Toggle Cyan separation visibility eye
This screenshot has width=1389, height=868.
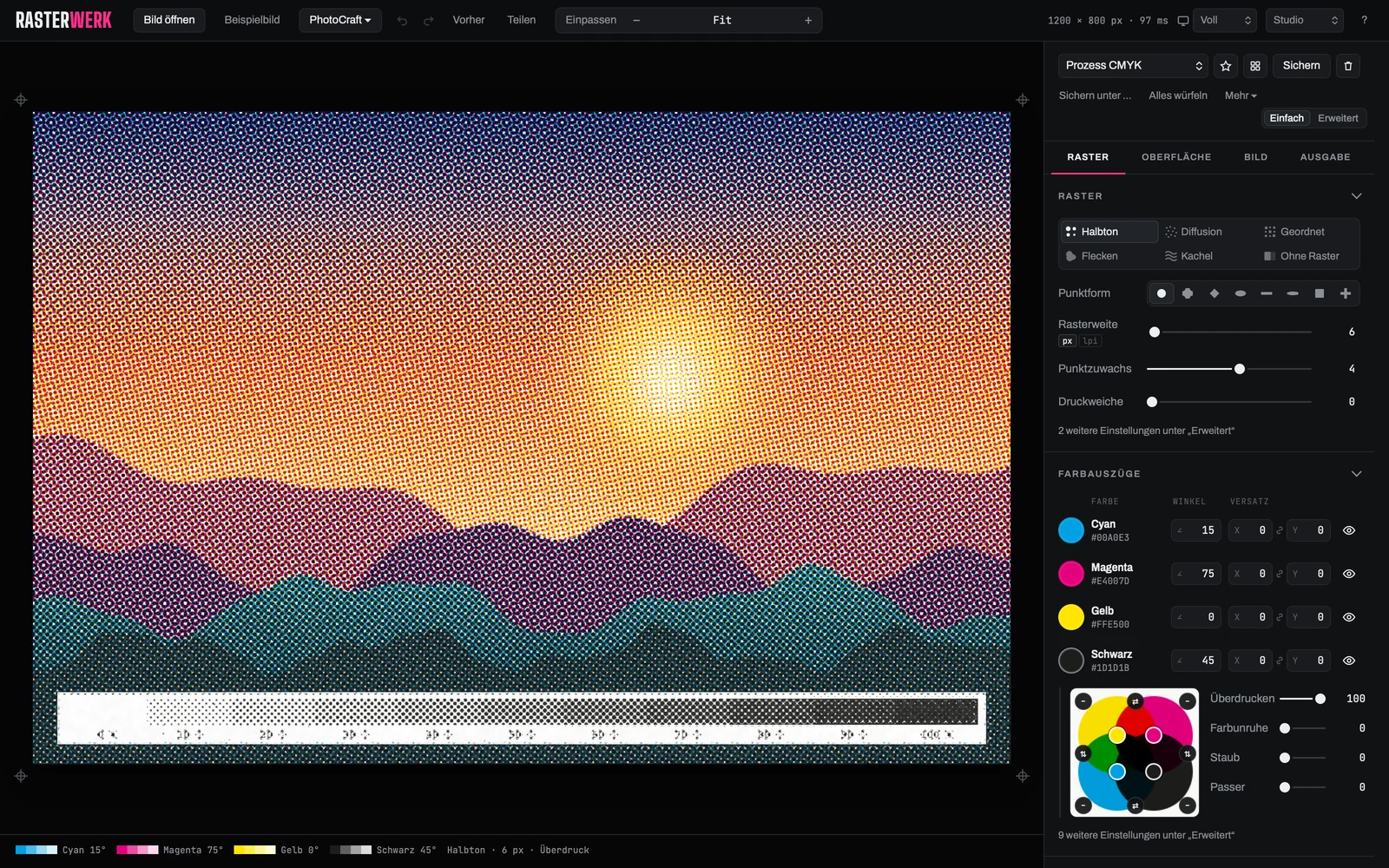pos(1349,530)
